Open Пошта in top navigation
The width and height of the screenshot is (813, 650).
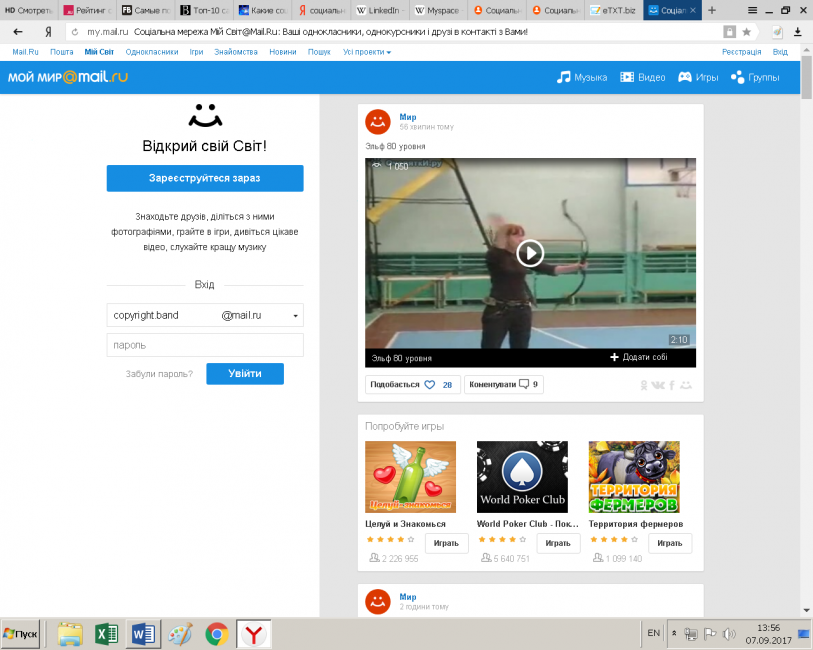pyautogui.click(x=62, y=52)
